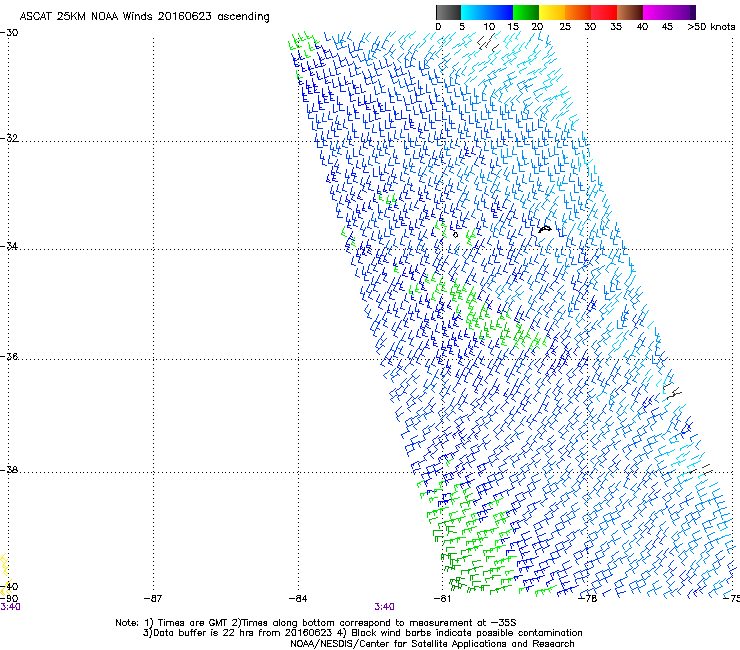Image resolution: width=740 pixels, height=650 pixels.
Task: Click the small black circle marker near -81 longitude
Action: 455,235
